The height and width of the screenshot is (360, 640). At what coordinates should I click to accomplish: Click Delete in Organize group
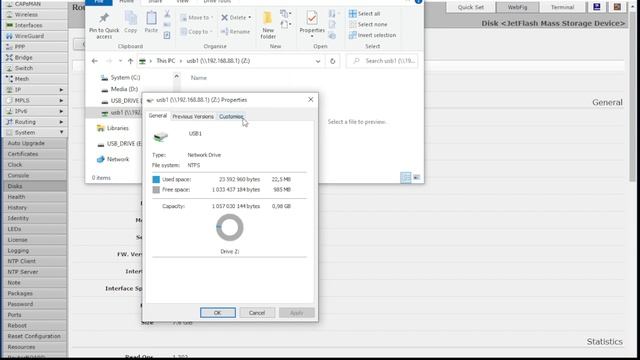point(236,18)
